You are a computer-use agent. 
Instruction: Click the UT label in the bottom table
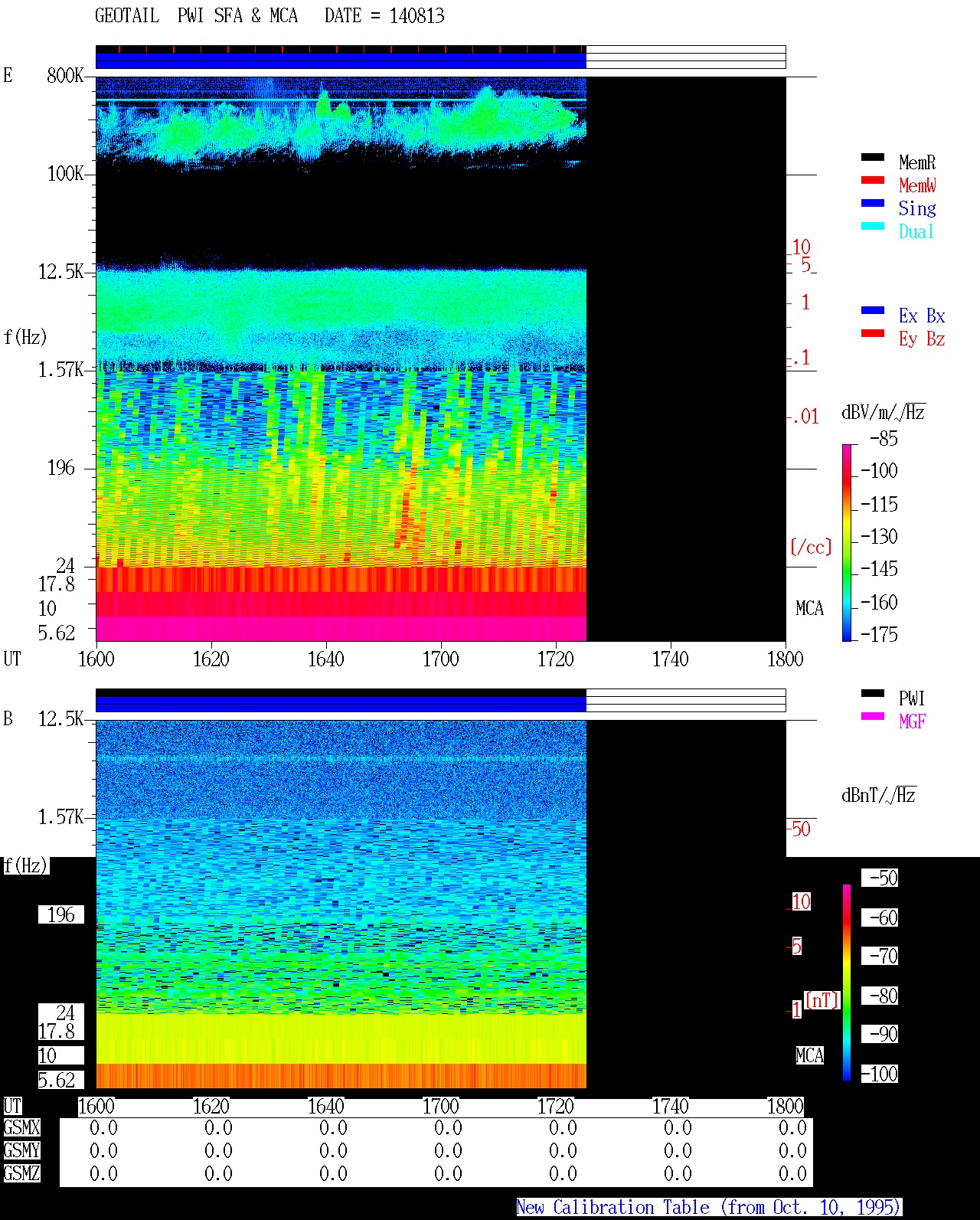[x=12, y=1106]
